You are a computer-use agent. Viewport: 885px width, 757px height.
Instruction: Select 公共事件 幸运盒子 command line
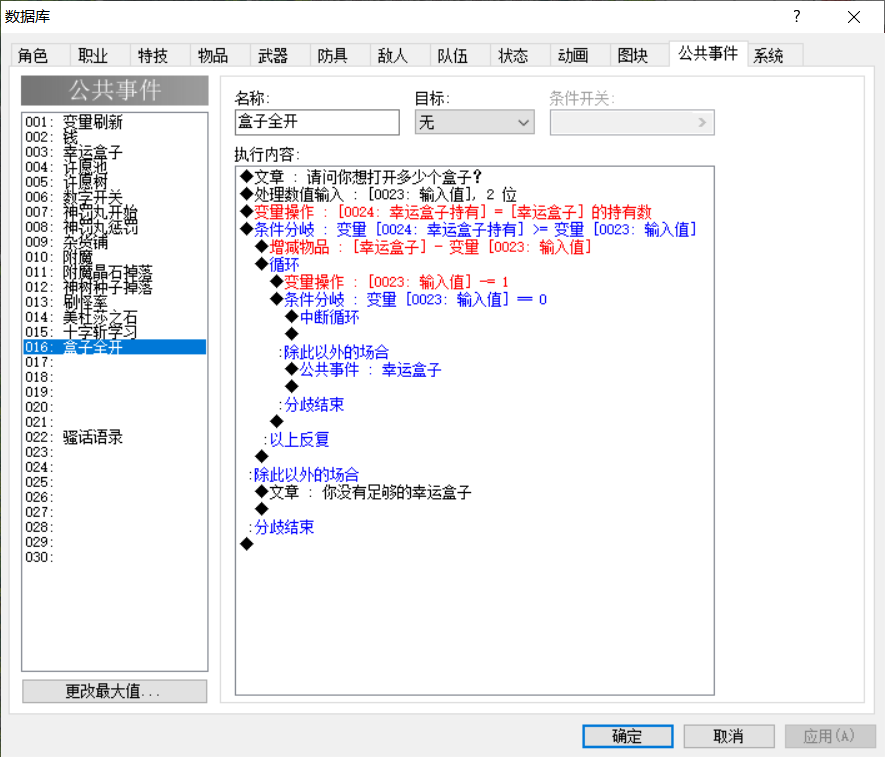(363, 370)
